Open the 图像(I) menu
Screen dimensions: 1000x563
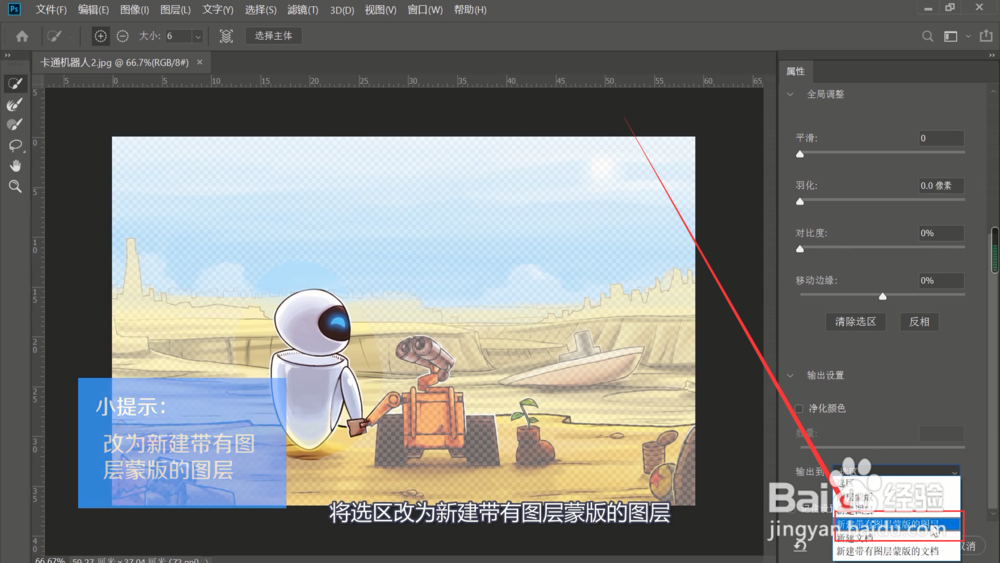135,10
